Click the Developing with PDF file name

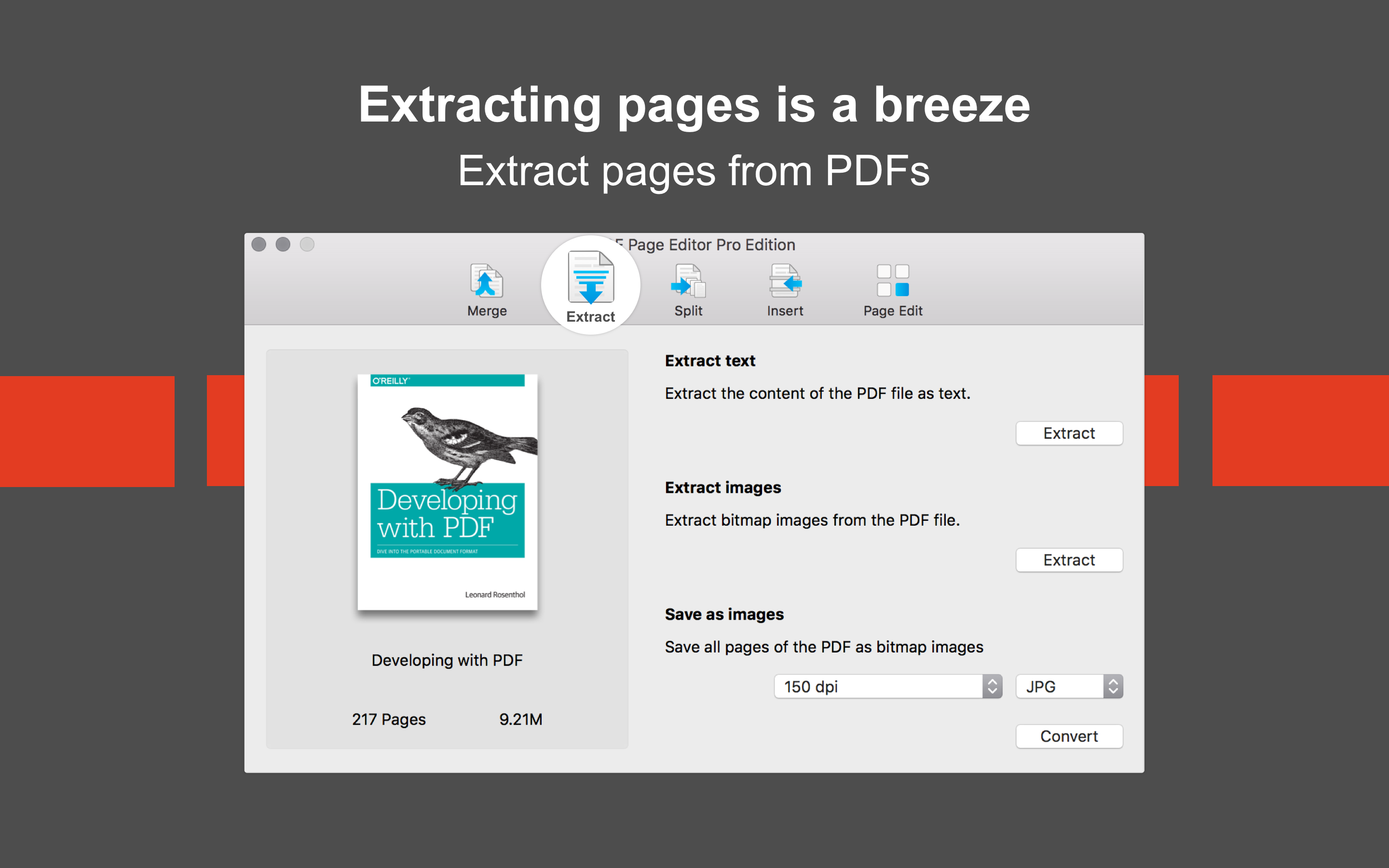[447, 660]
